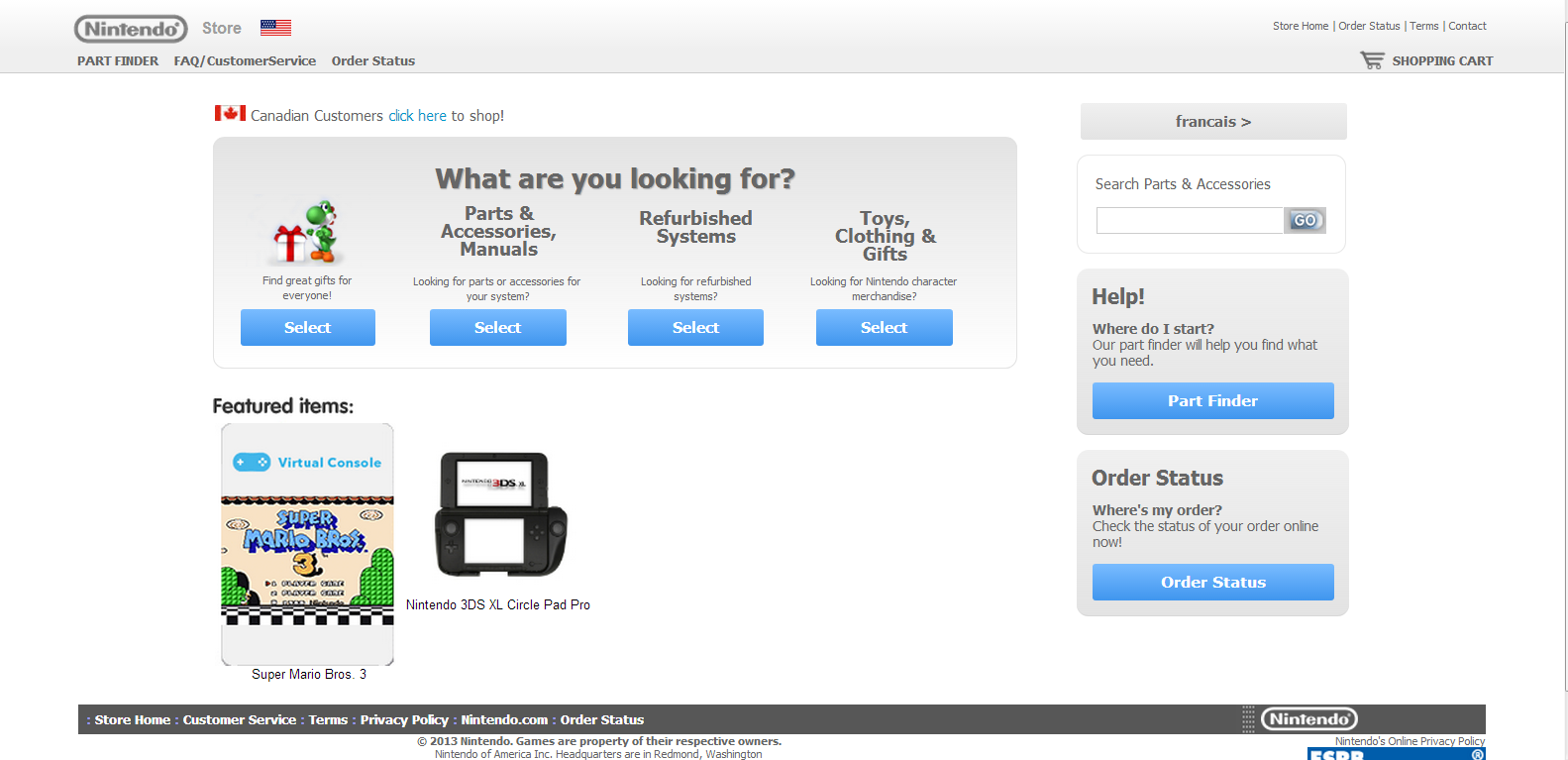Select Refurbished Systems category

click(x=695, y=328)
